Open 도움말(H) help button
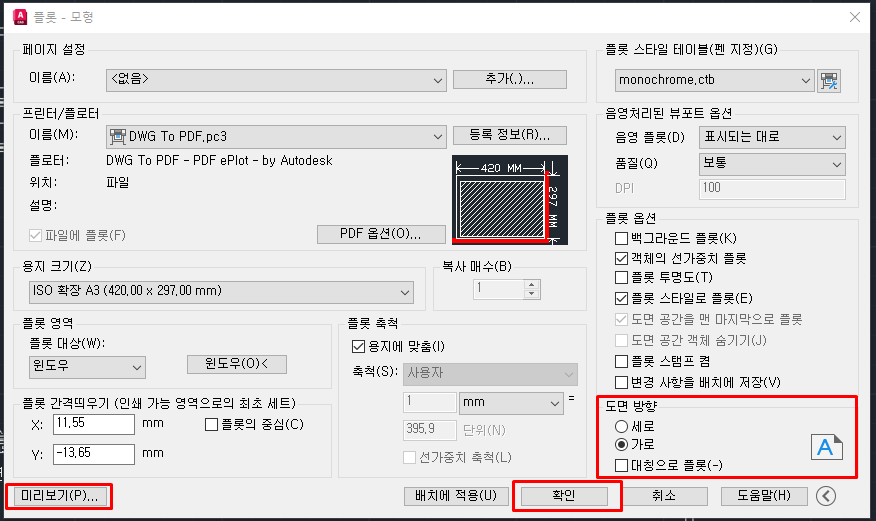The image size is (876, 521). (x=764, y=496)
